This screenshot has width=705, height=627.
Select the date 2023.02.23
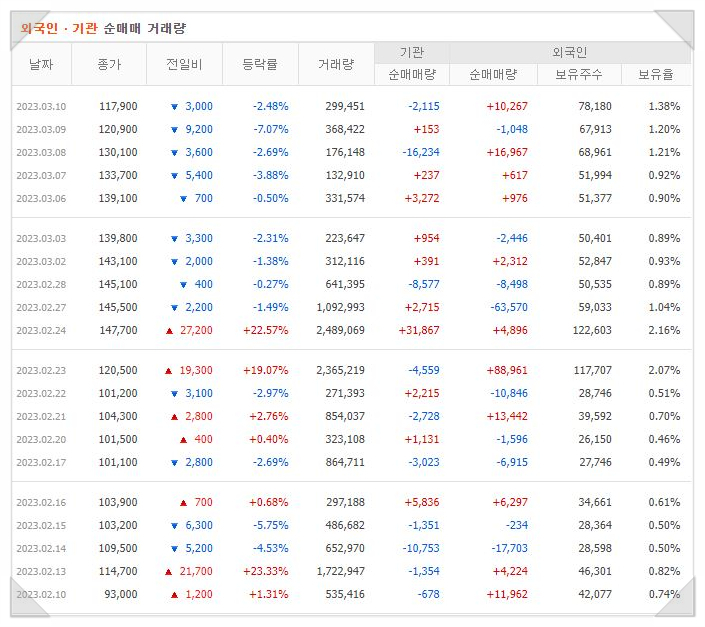(41, 370)
